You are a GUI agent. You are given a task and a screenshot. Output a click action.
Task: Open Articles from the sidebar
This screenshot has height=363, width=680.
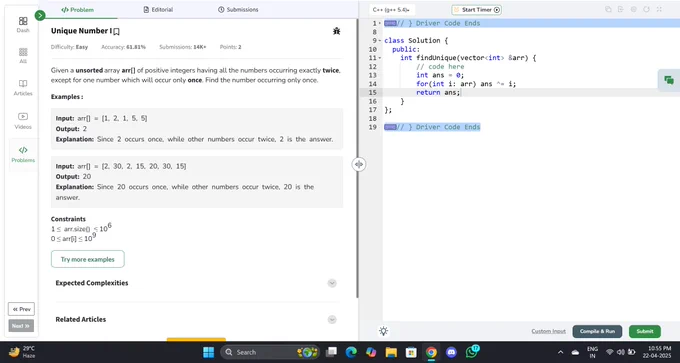tap(23, 87)
